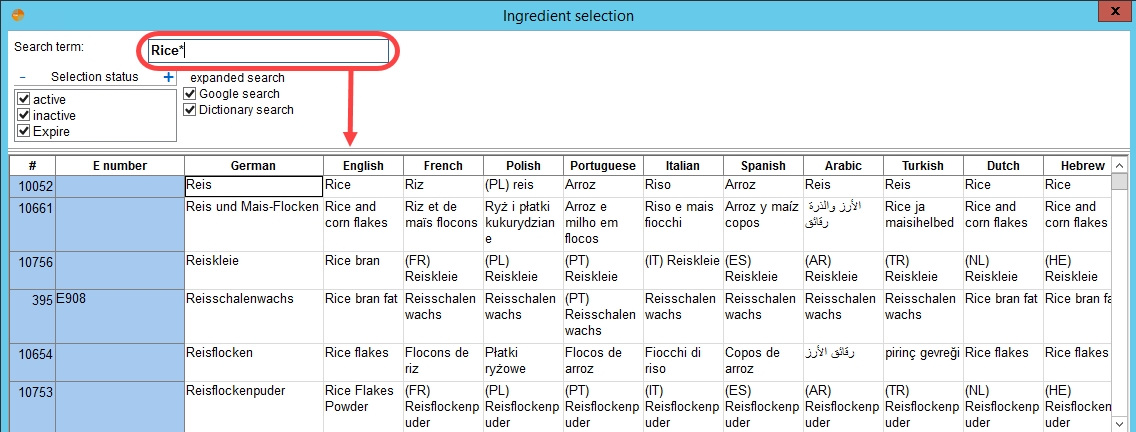Click the Arabic column header
Image resolution: width=1136 pixels, height=432 pixels.
(x=843, y=165)
